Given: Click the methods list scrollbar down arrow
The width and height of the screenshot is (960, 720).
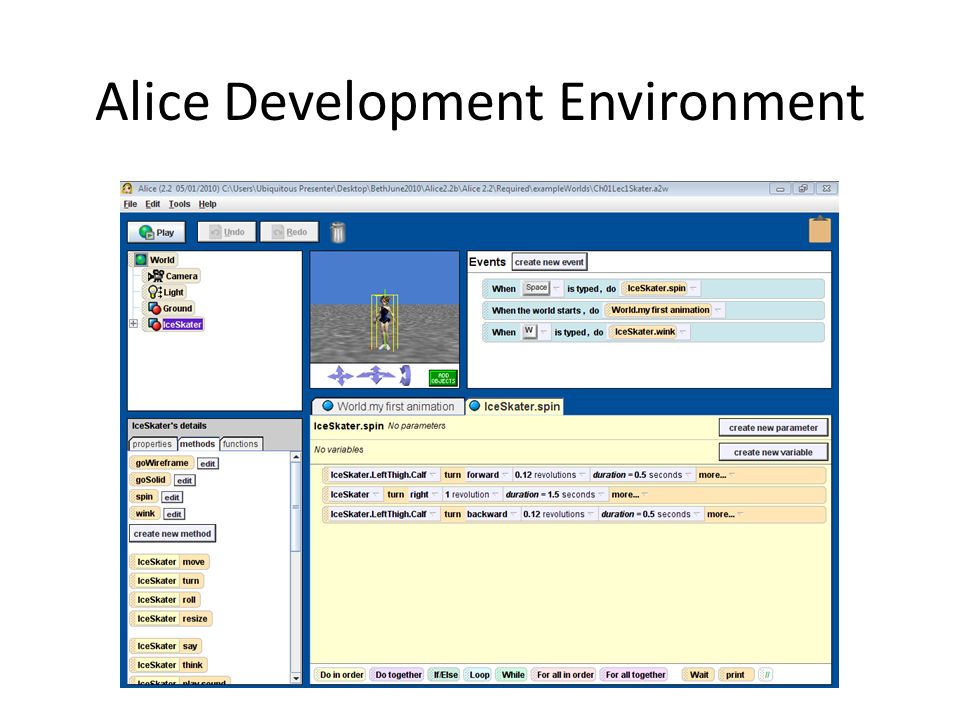Looking at the screenshot, I should (x=296, y=678).
